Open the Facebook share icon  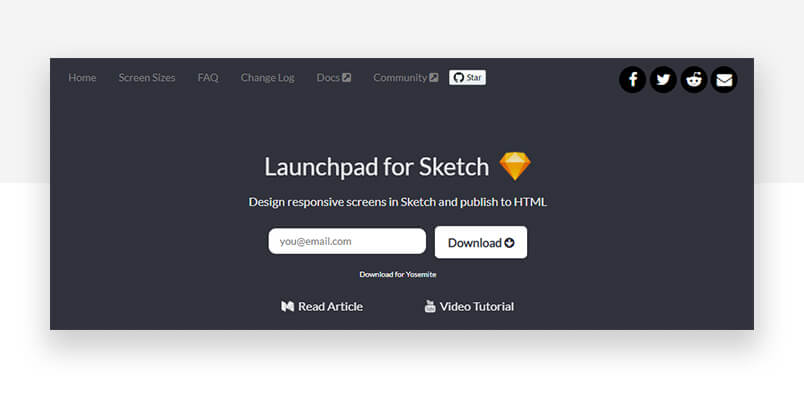(x=632, y=79)
